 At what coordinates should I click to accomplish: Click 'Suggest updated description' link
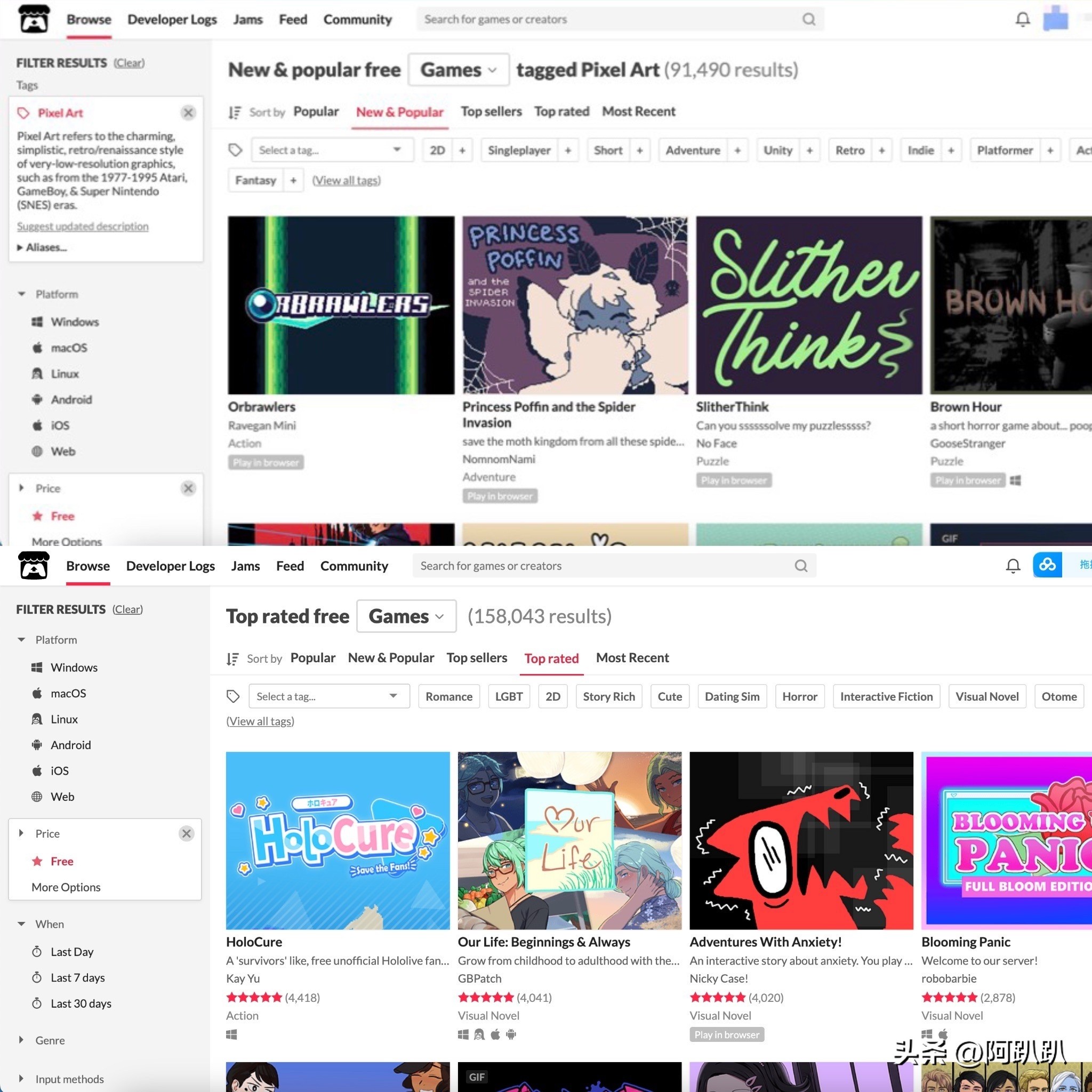pos(83,226)
